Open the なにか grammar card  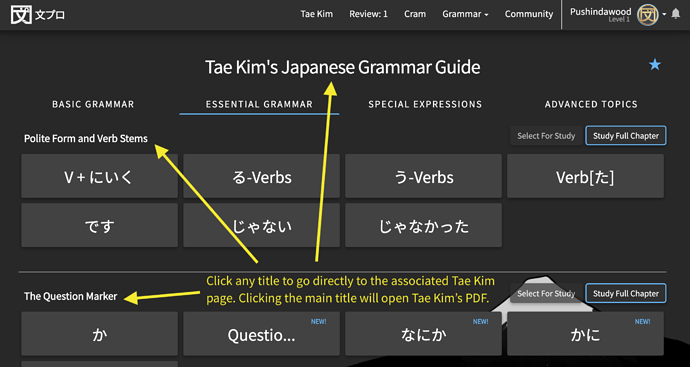click(x=423, y=334)
